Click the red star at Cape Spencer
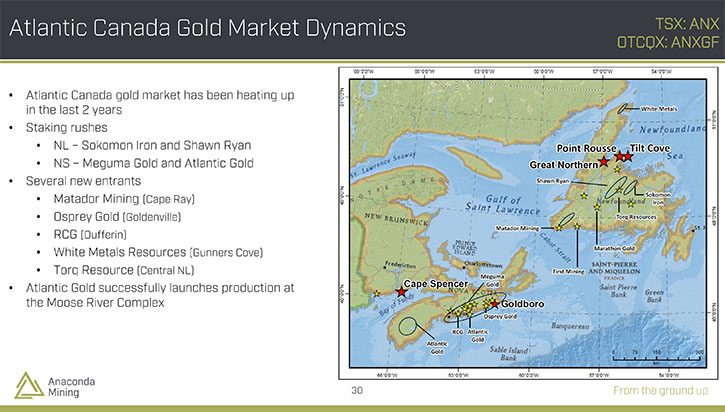 [x=401, y=292]
